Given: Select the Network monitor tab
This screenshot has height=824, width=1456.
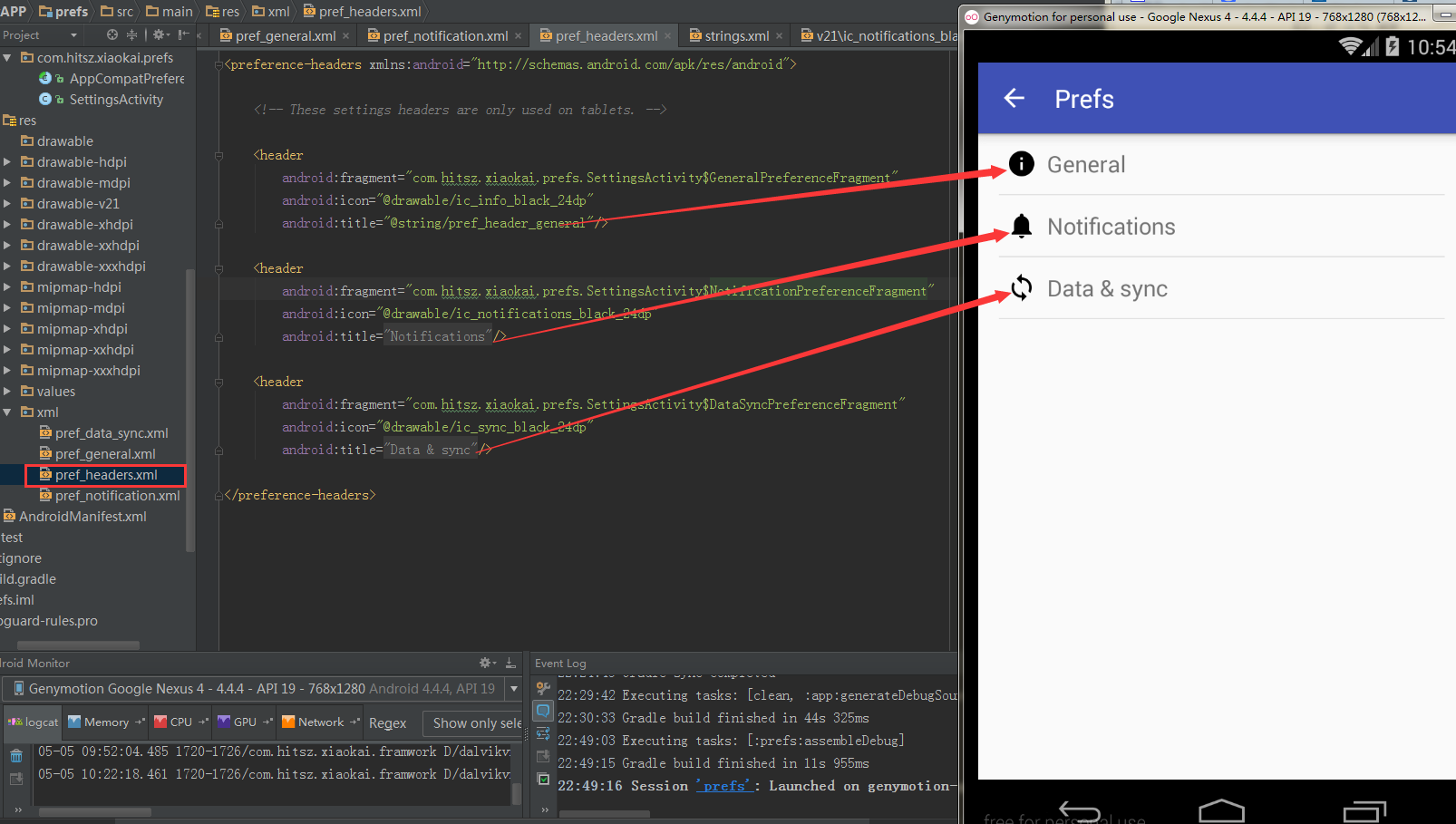Looking at the screenshot, I should point(320,722).
